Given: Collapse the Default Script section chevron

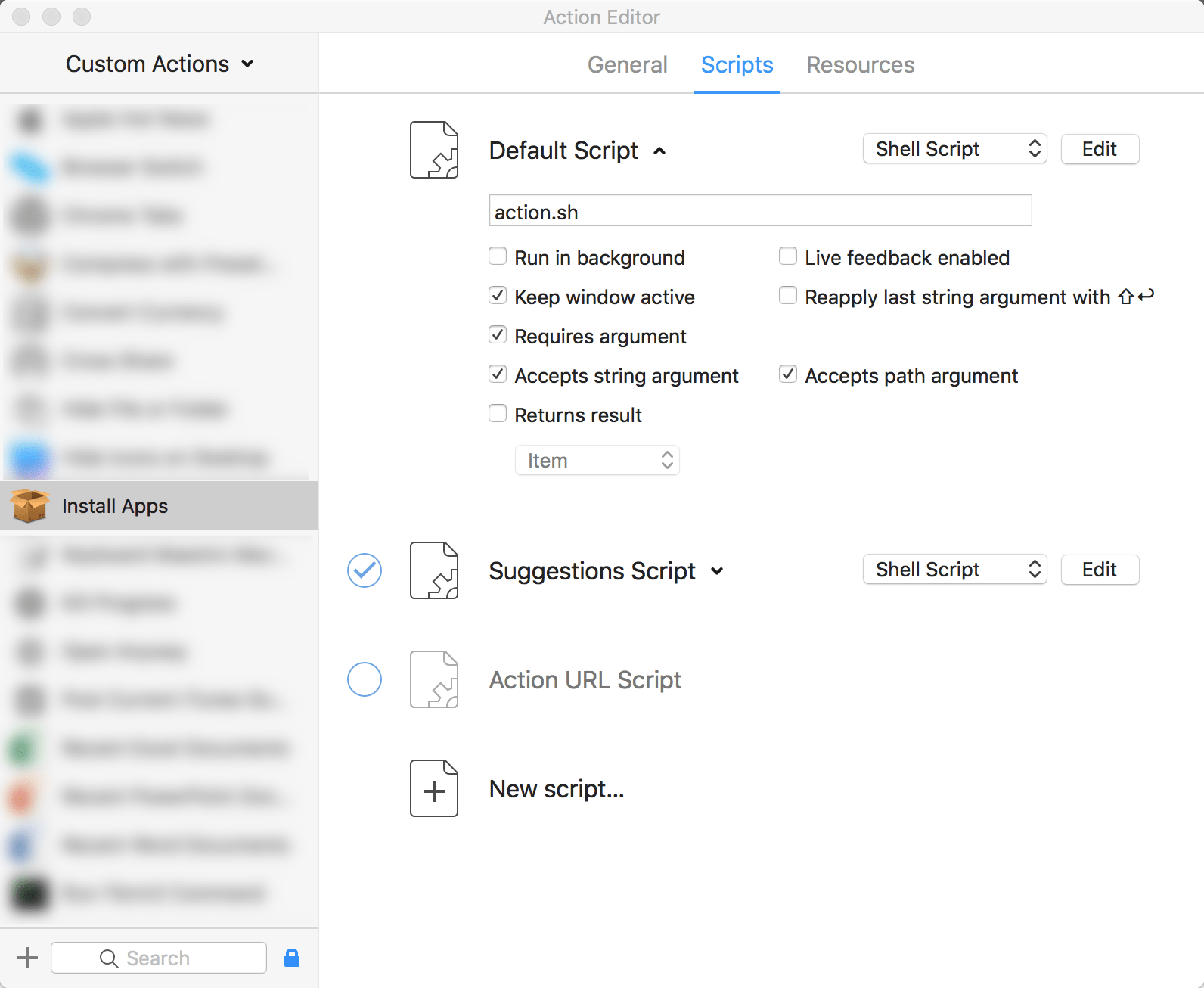Looking at the screenshot, I should 659,151.
